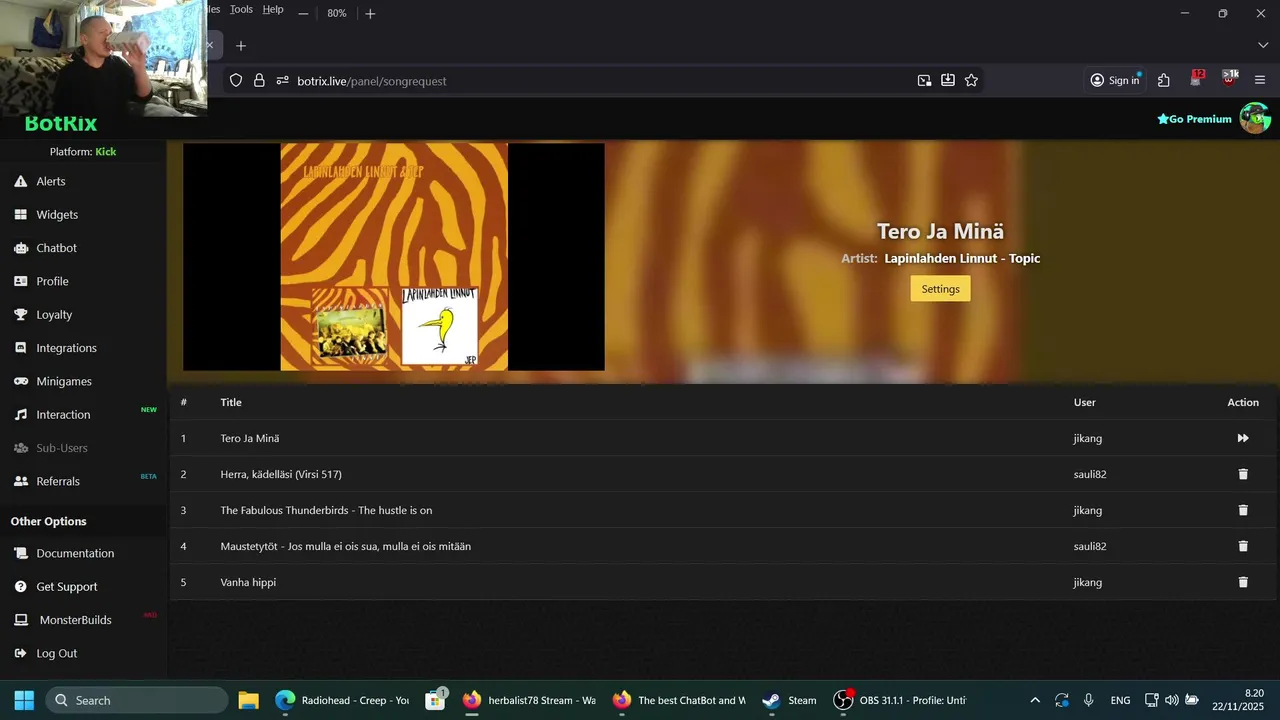Screen dimensions: 1280x720
Task: Switch to Steam in the taskbar
Action: tap(790, 700)
